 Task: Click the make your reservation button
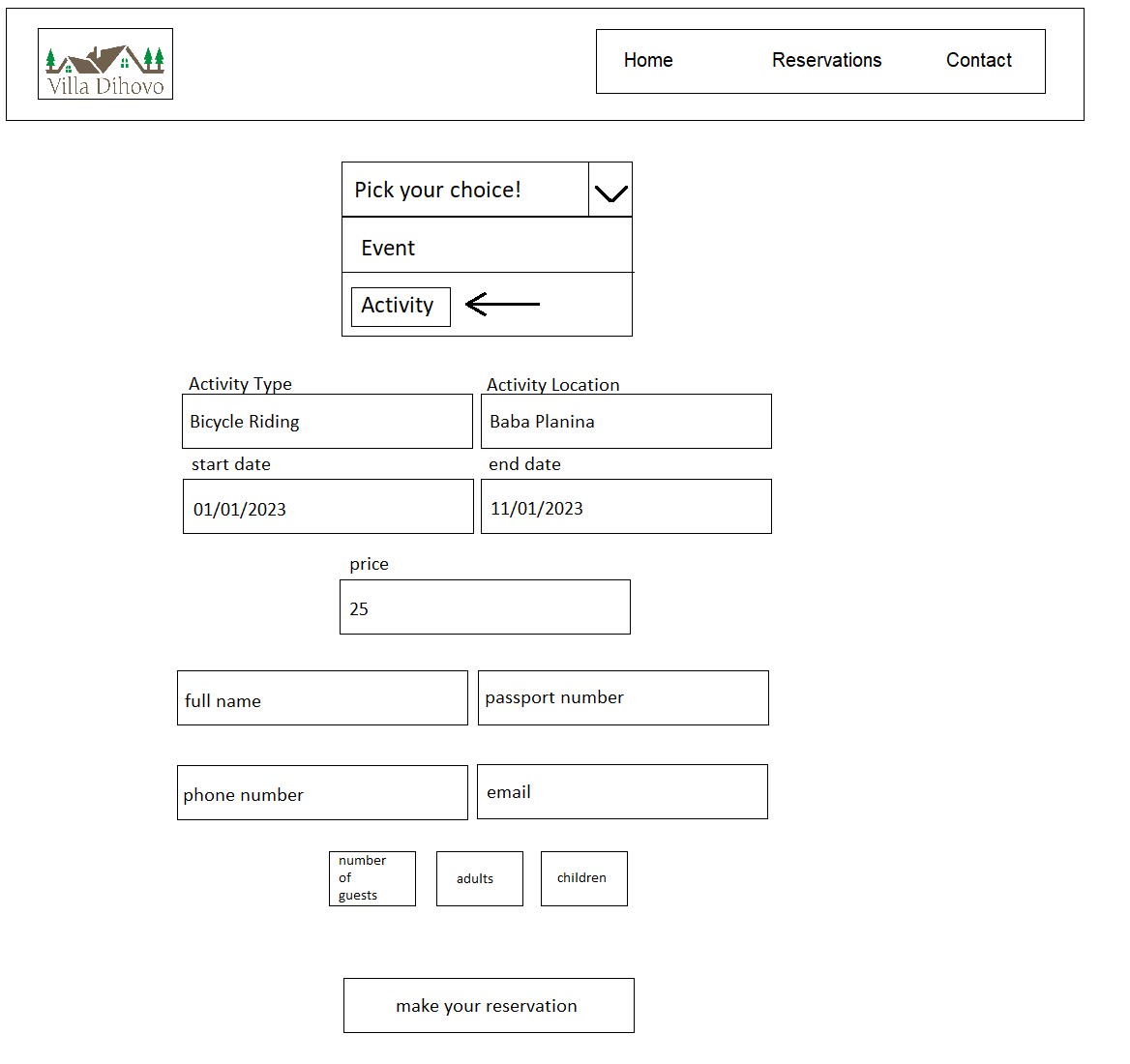(489, 1005)
